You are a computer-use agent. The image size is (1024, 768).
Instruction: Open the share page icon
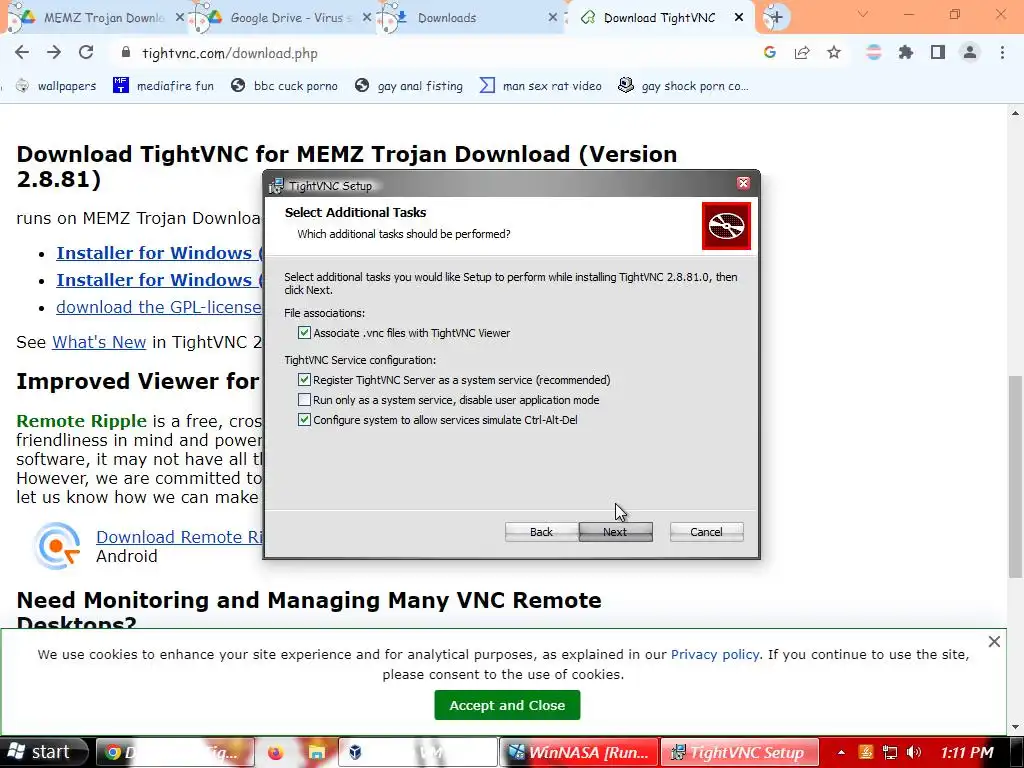point(802,52)
